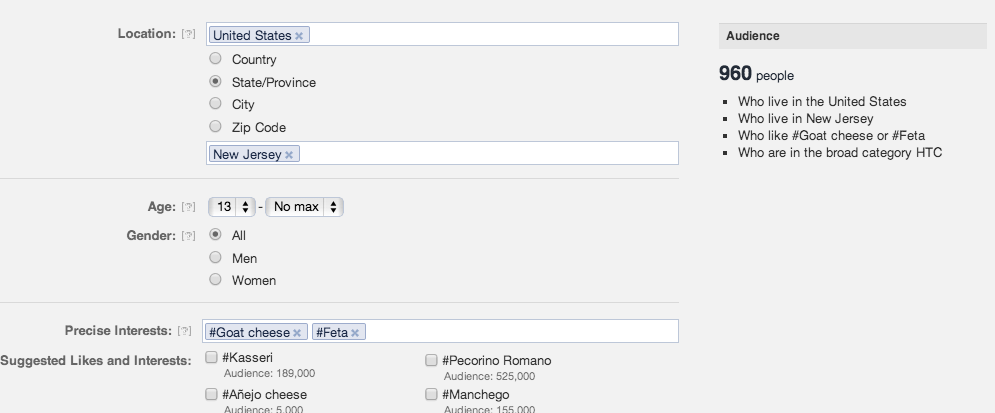Remove the #Feta interest tag
Viewport: 995px width, 413px height.
tap(355, 333)
